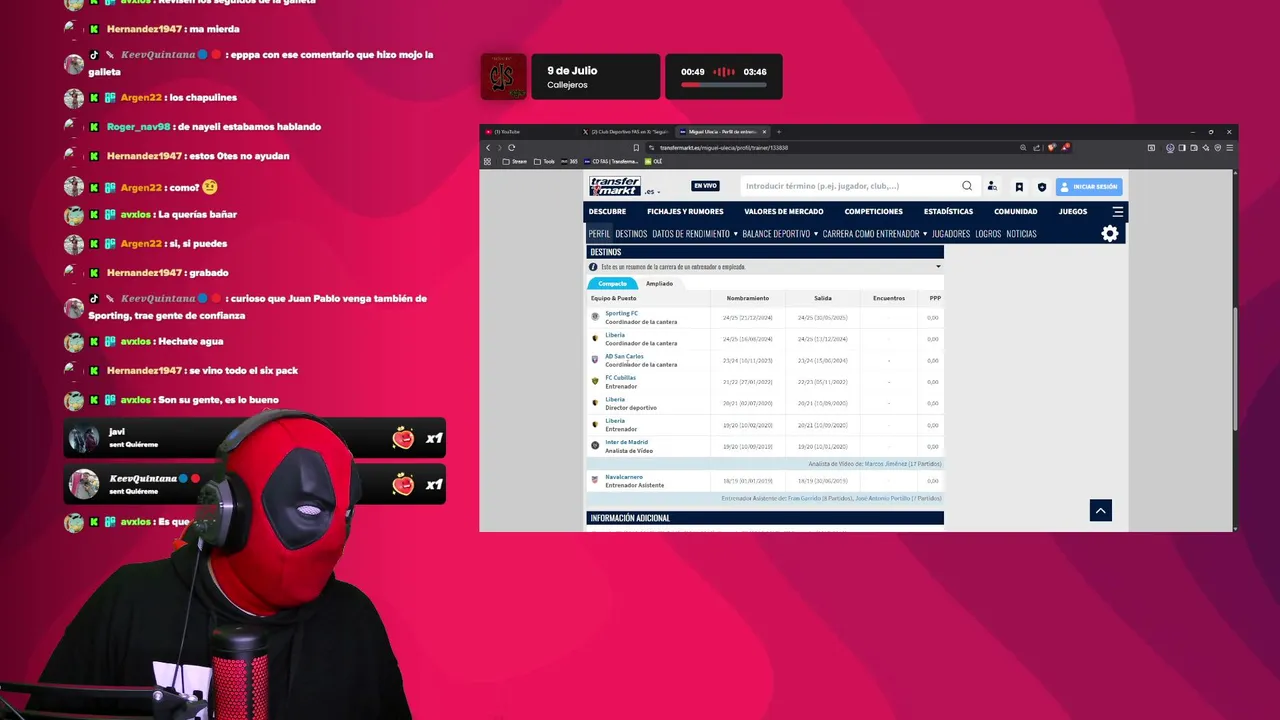
Task: Open the Navalcarnero team link
Action: [x=624, y=477]
